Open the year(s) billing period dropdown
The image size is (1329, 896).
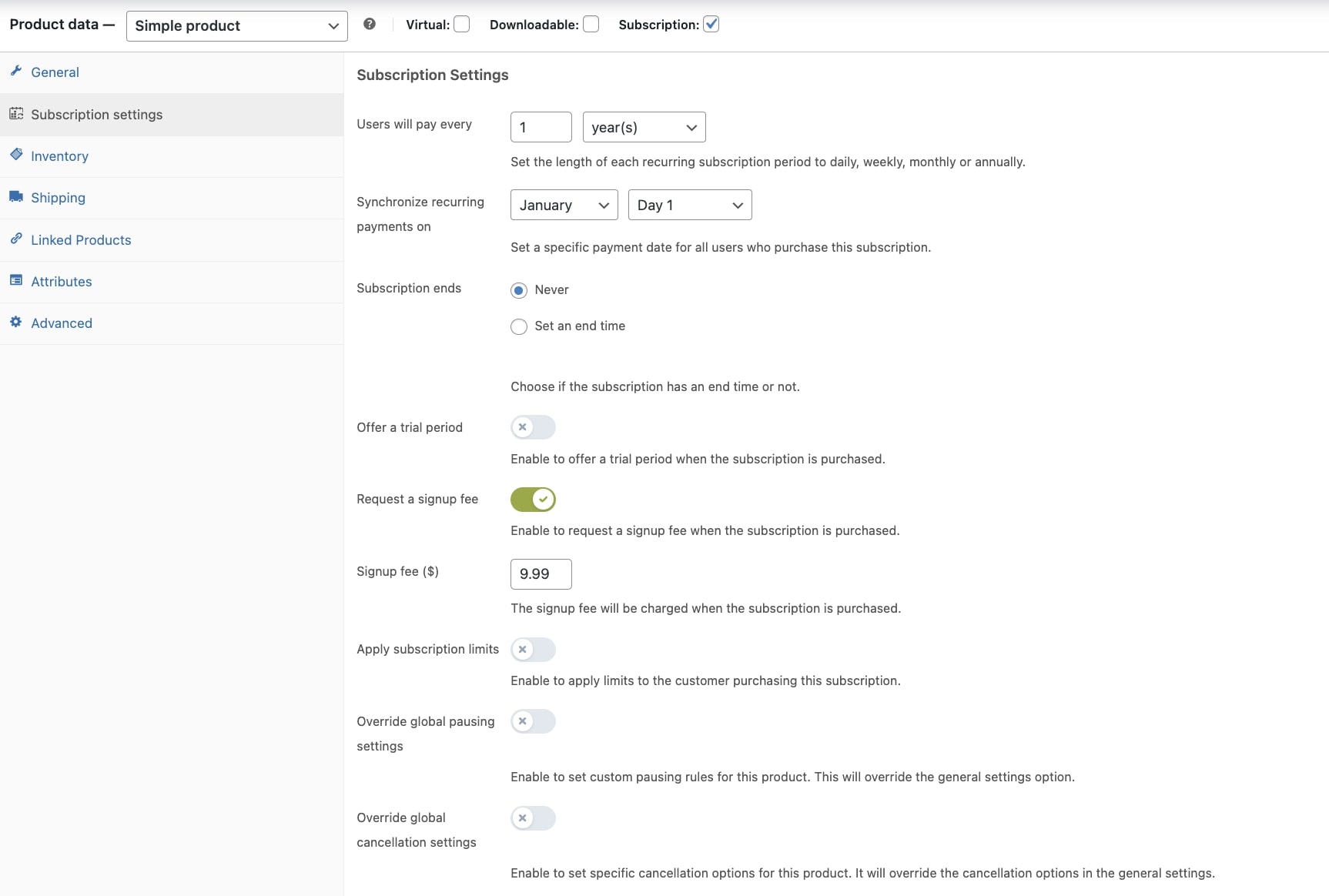(644, 128)
